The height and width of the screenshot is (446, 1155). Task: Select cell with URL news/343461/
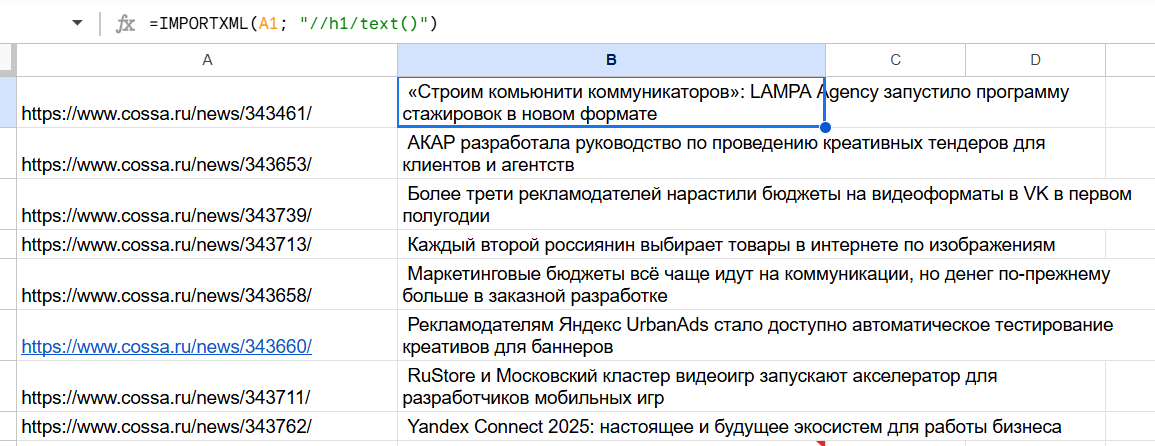(x=207, y=102)
